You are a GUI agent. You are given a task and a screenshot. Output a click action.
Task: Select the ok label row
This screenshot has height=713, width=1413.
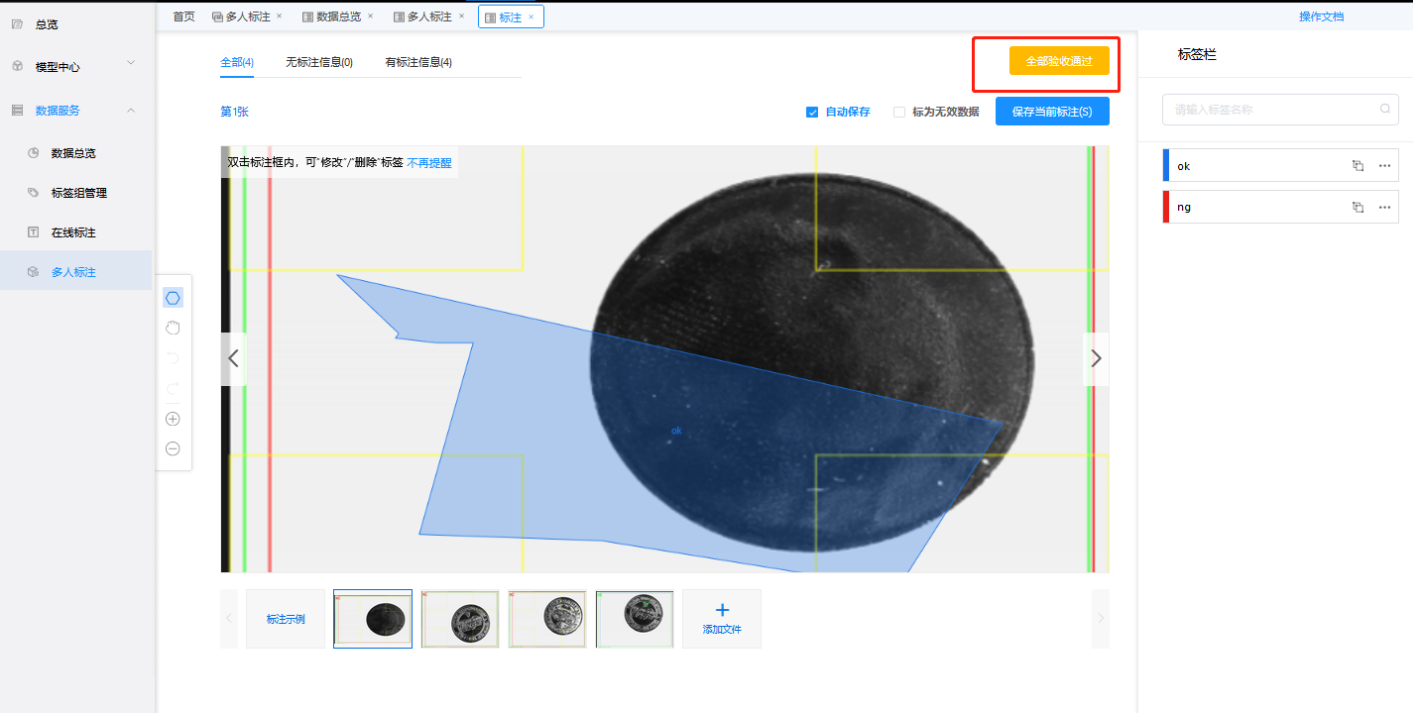(x=1281, y=166)
